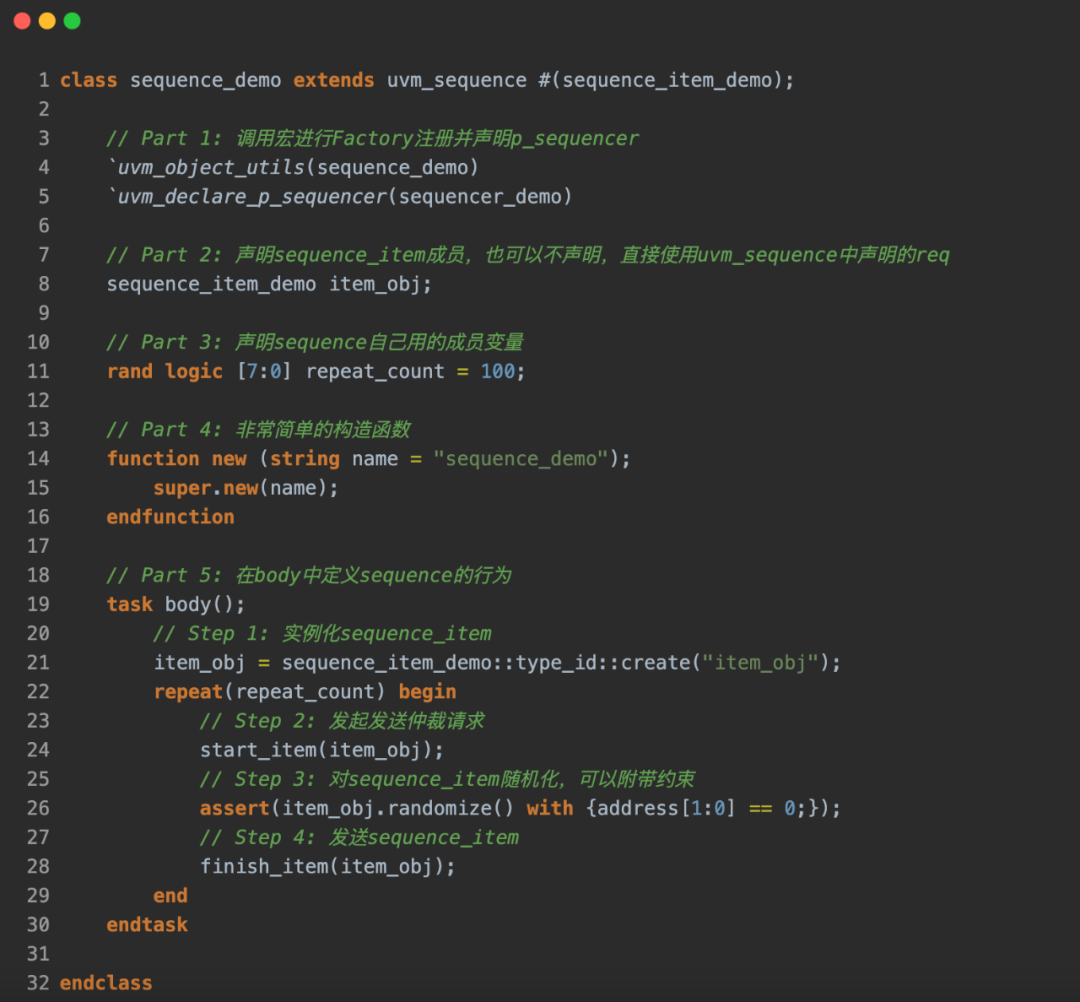Viewport: 1080px width, 1002px height.
Task: Click line number 2 in the gutter
Action: [44, 109]
